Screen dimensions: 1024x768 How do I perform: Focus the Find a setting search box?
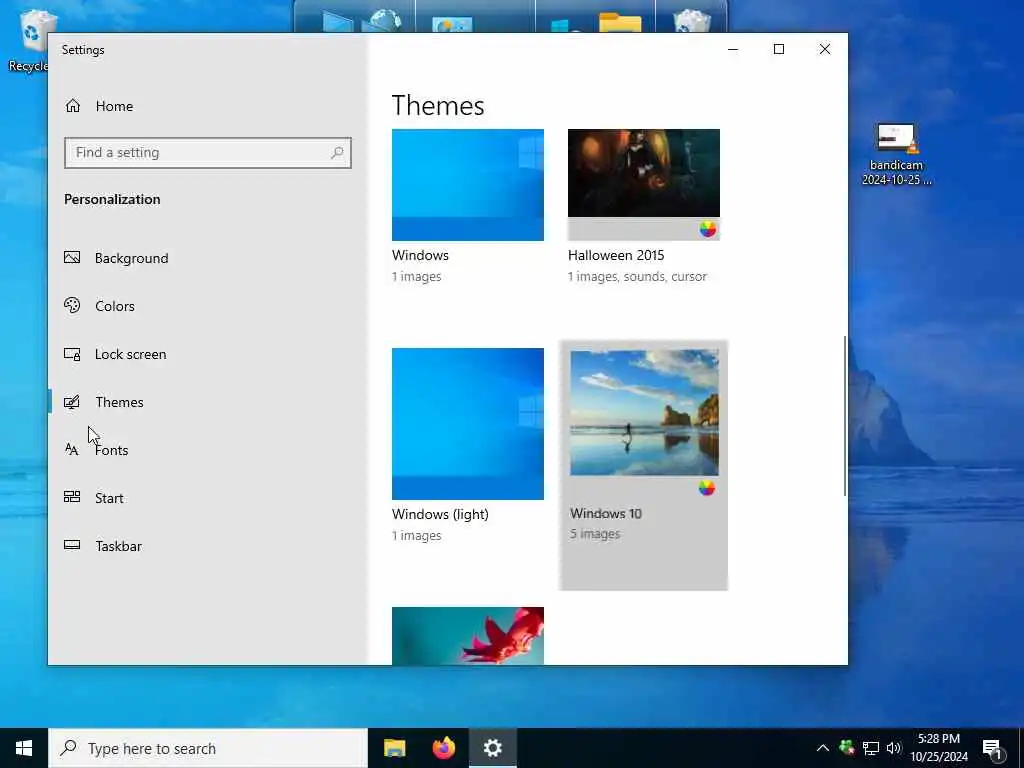[208, 153]
